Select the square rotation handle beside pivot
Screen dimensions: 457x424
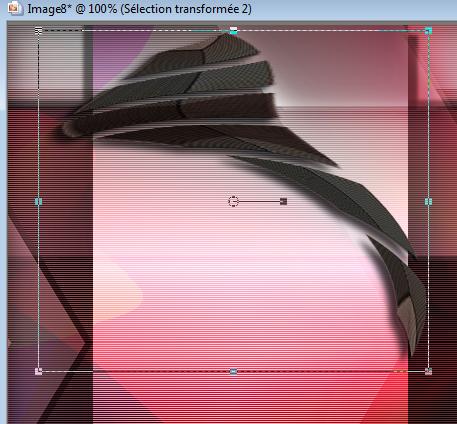pyautogui.click(x=283, y=201)
